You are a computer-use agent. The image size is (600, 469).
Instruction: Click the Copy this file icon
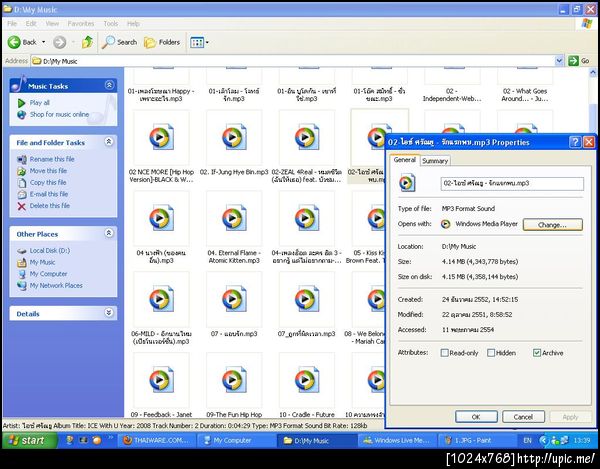[22, 182]
